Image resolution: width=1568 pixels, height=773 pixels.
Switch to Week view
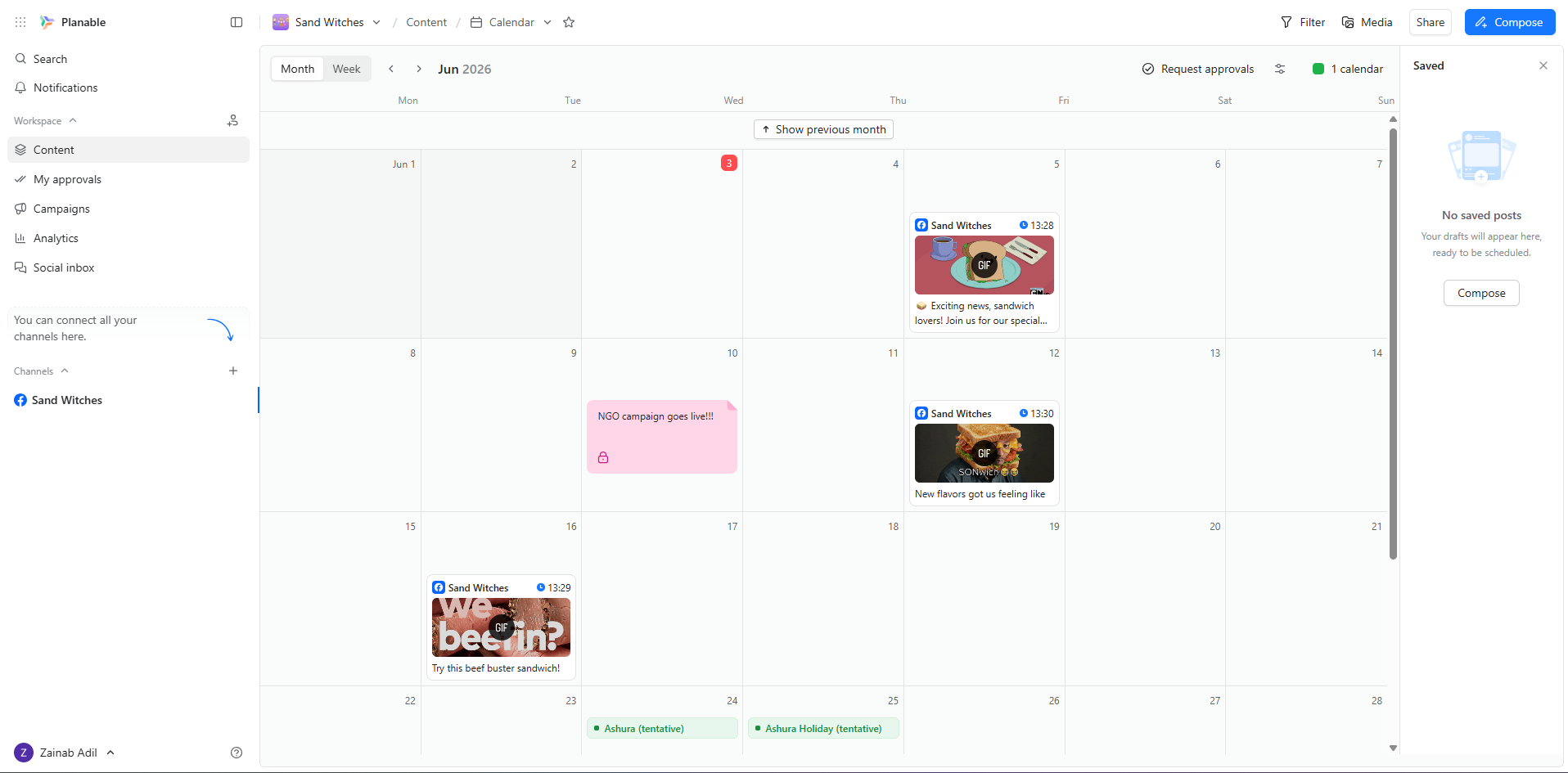pos(346,69)
